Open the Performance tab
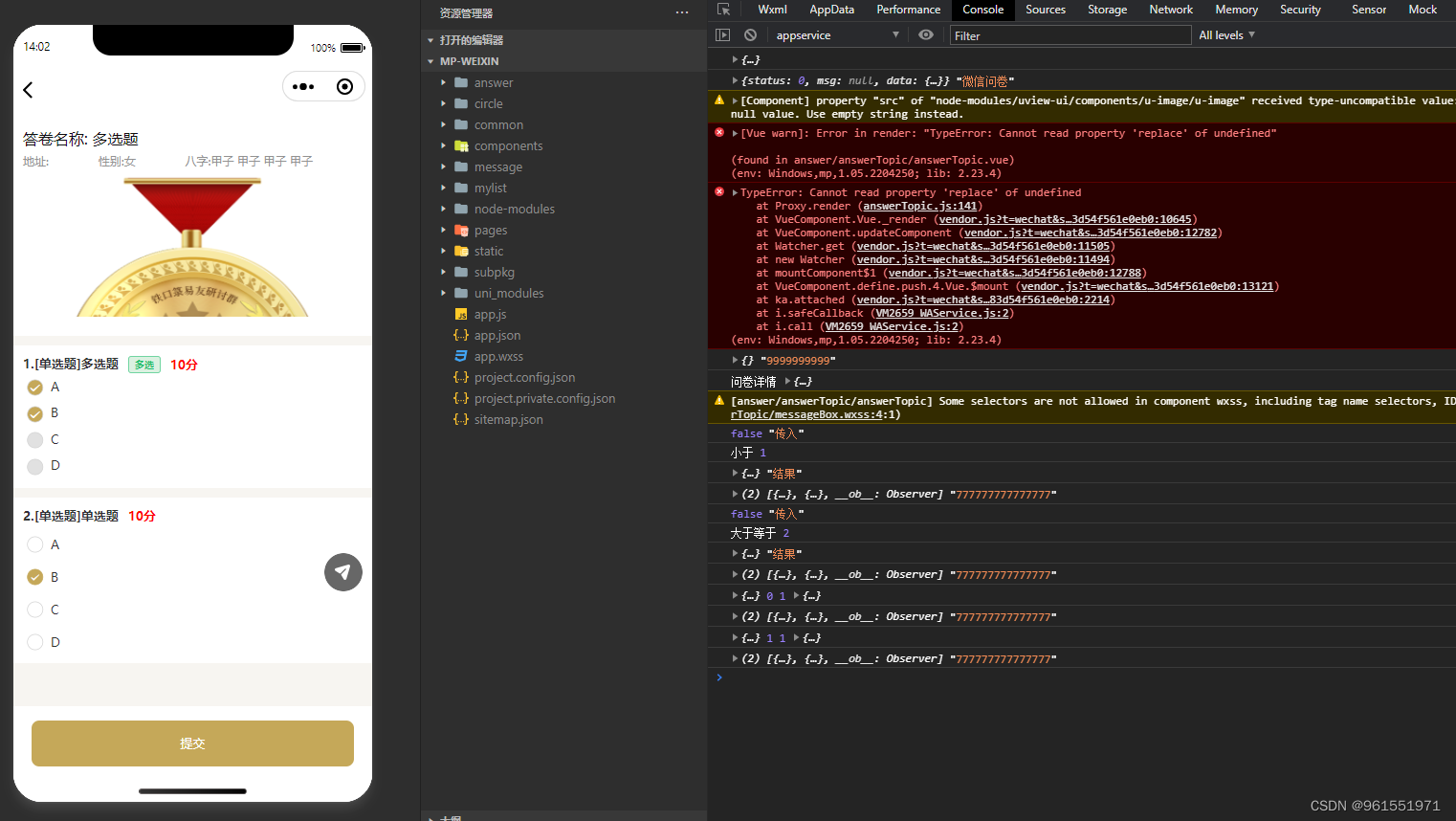 908,10
